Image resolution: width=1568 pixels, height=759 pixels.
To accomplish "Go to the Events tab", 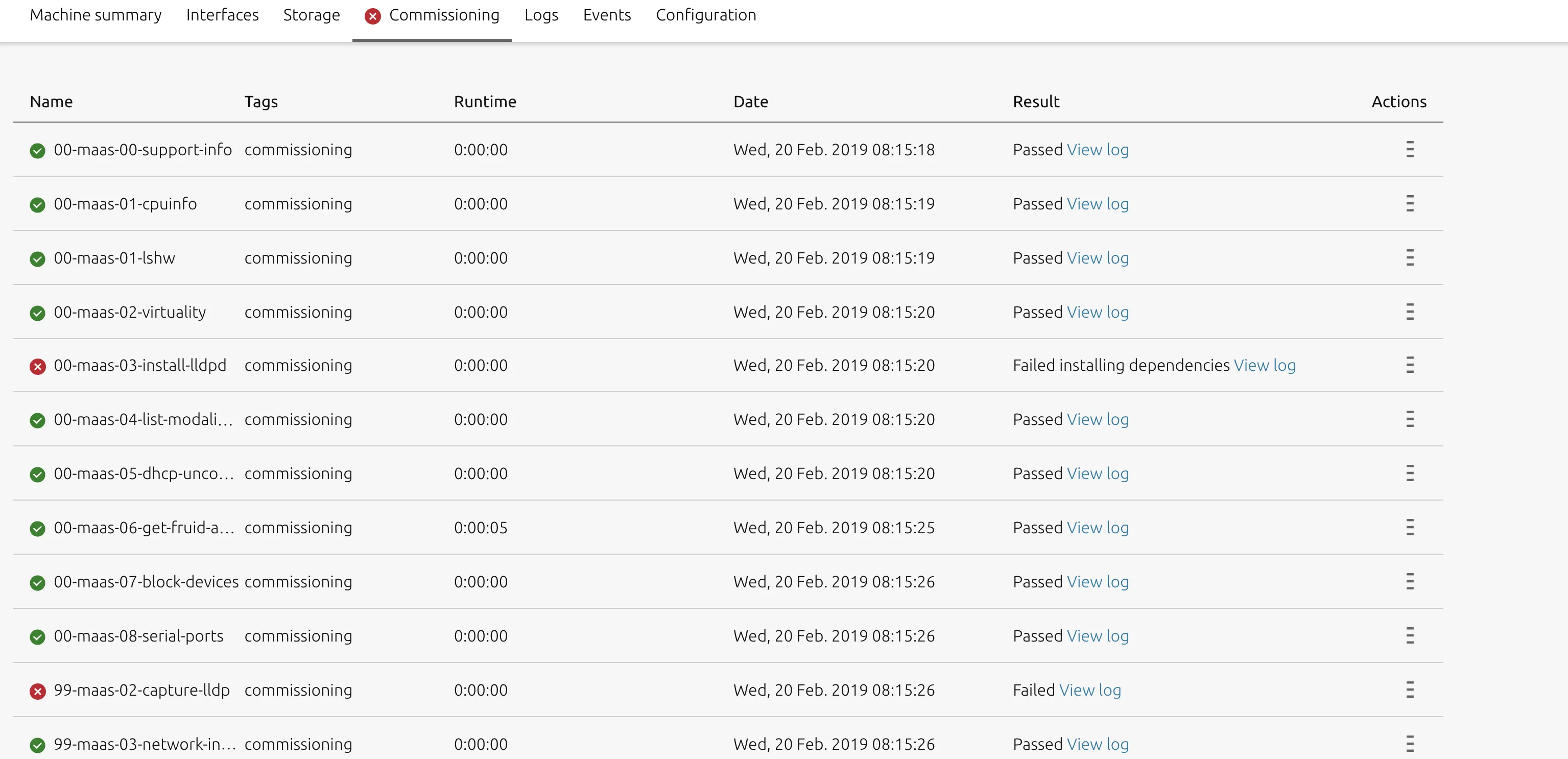I will click(606, 15).
